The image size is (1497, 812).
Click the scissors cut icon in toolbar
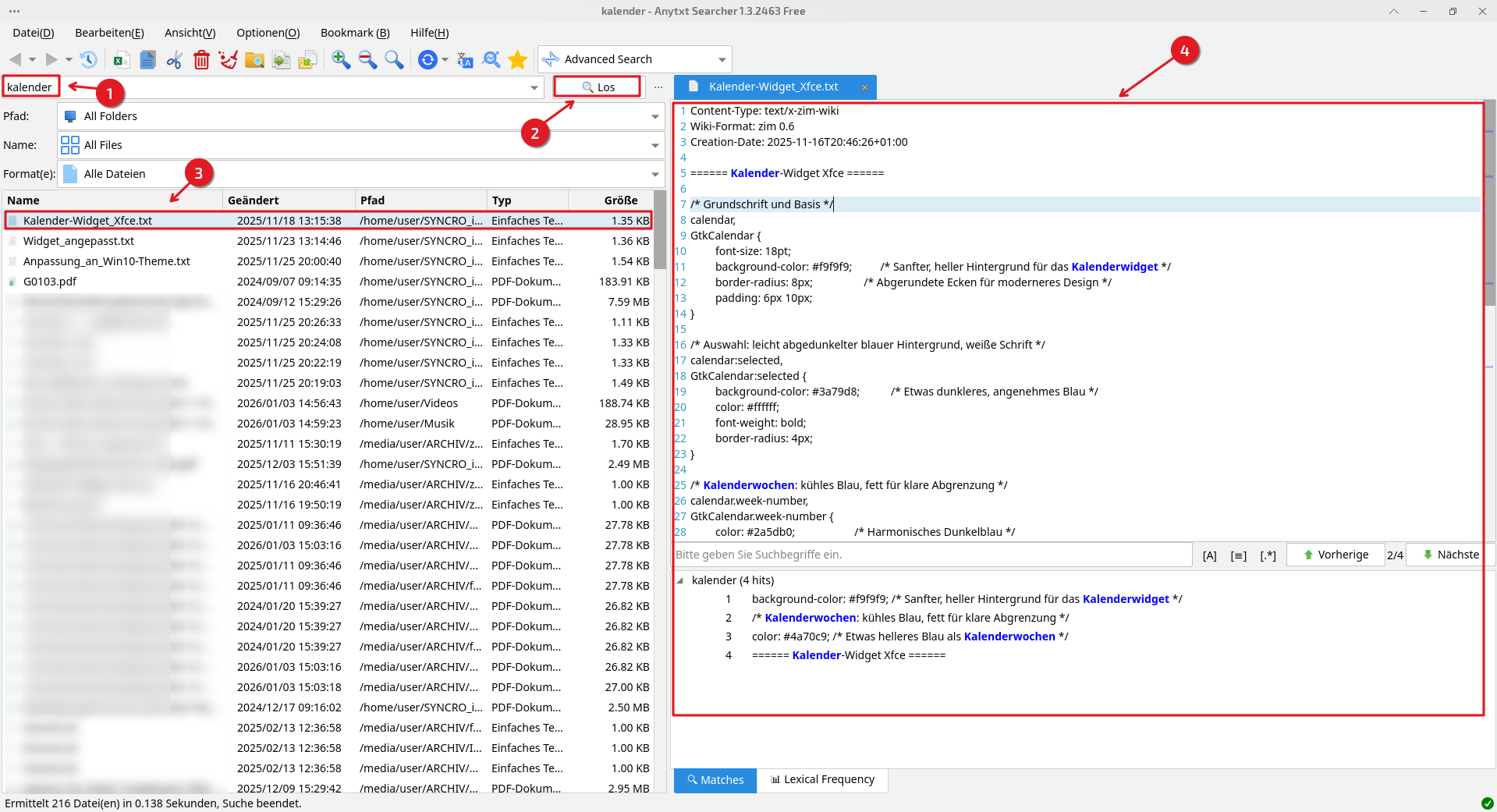(x=175, y=59)
